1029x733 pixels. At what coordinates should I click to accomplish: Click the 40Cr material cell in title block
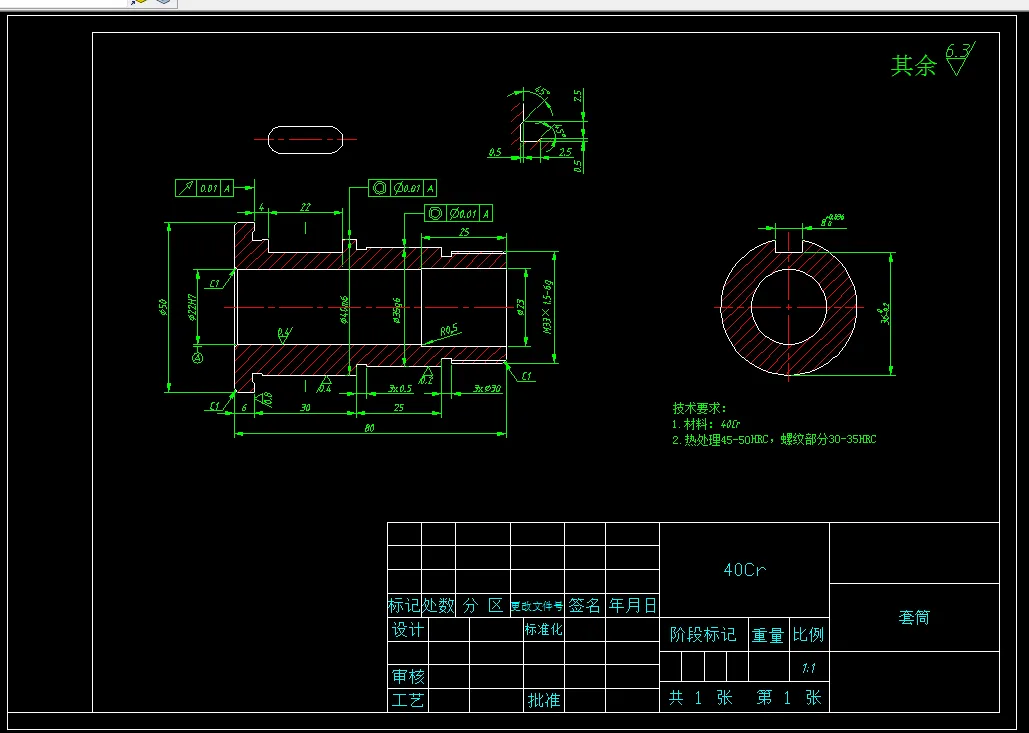(x=744, y=570)
